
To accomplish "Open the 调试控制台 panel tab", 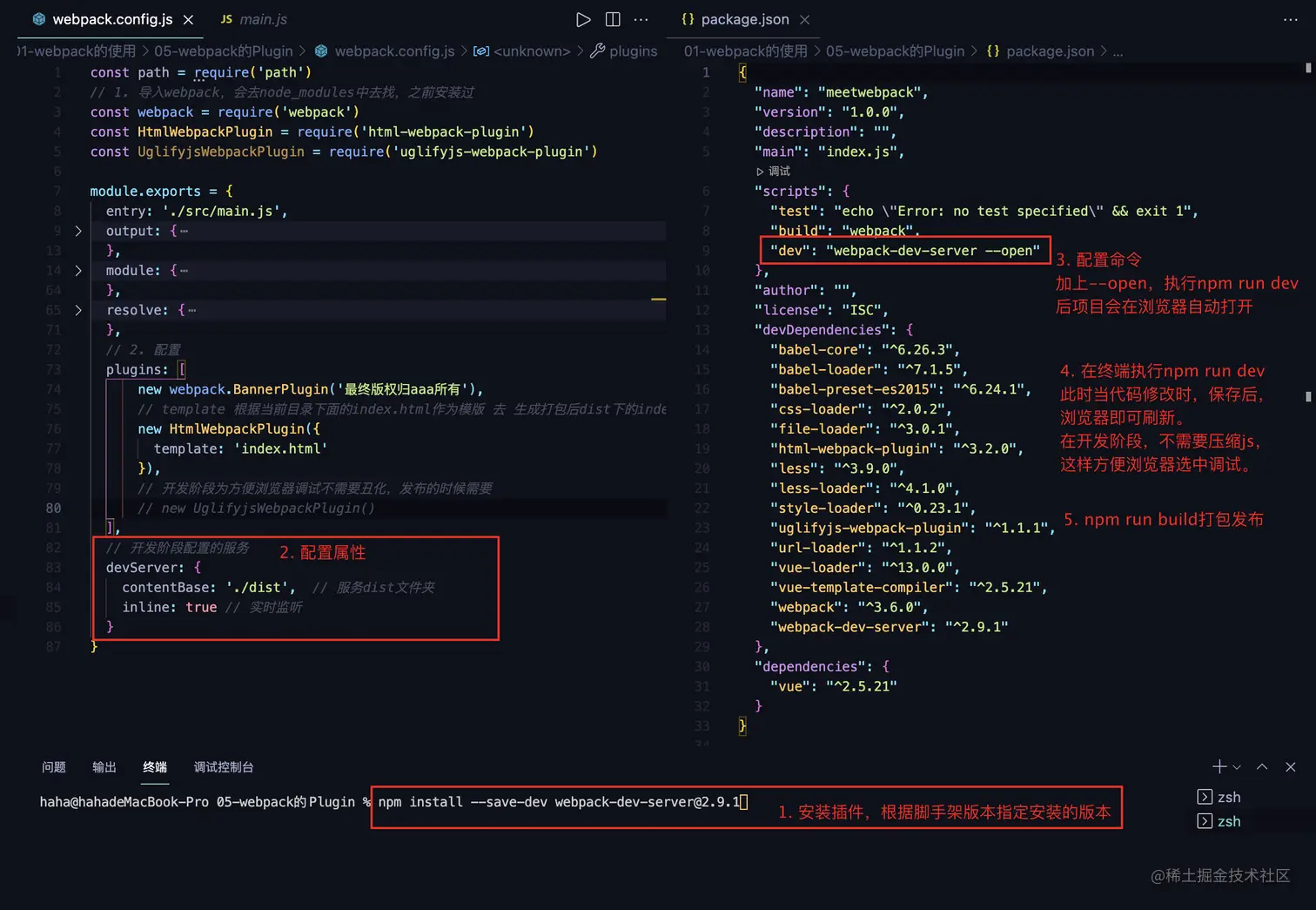I will [224, 767].
